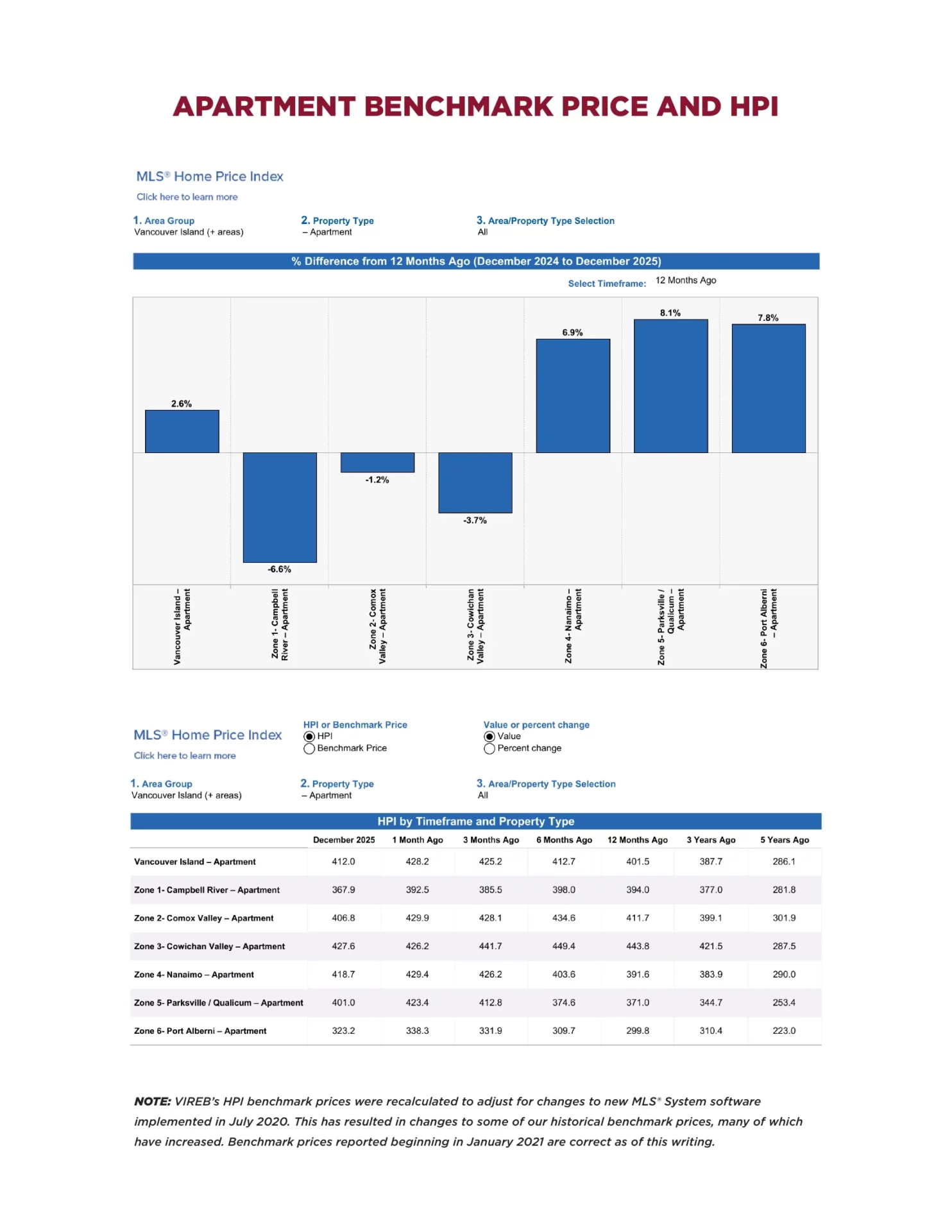Viewport: 952px width, 1232px height.
Task: Click 'Click here to learn more' above the chart
Action: pyautogui.click(x=187, y=197)
